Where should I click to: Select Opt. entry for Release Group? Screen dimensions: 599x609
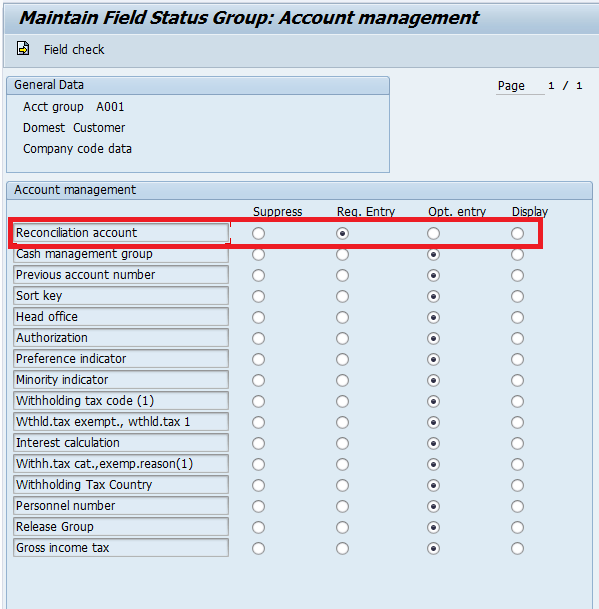(434, 527)
